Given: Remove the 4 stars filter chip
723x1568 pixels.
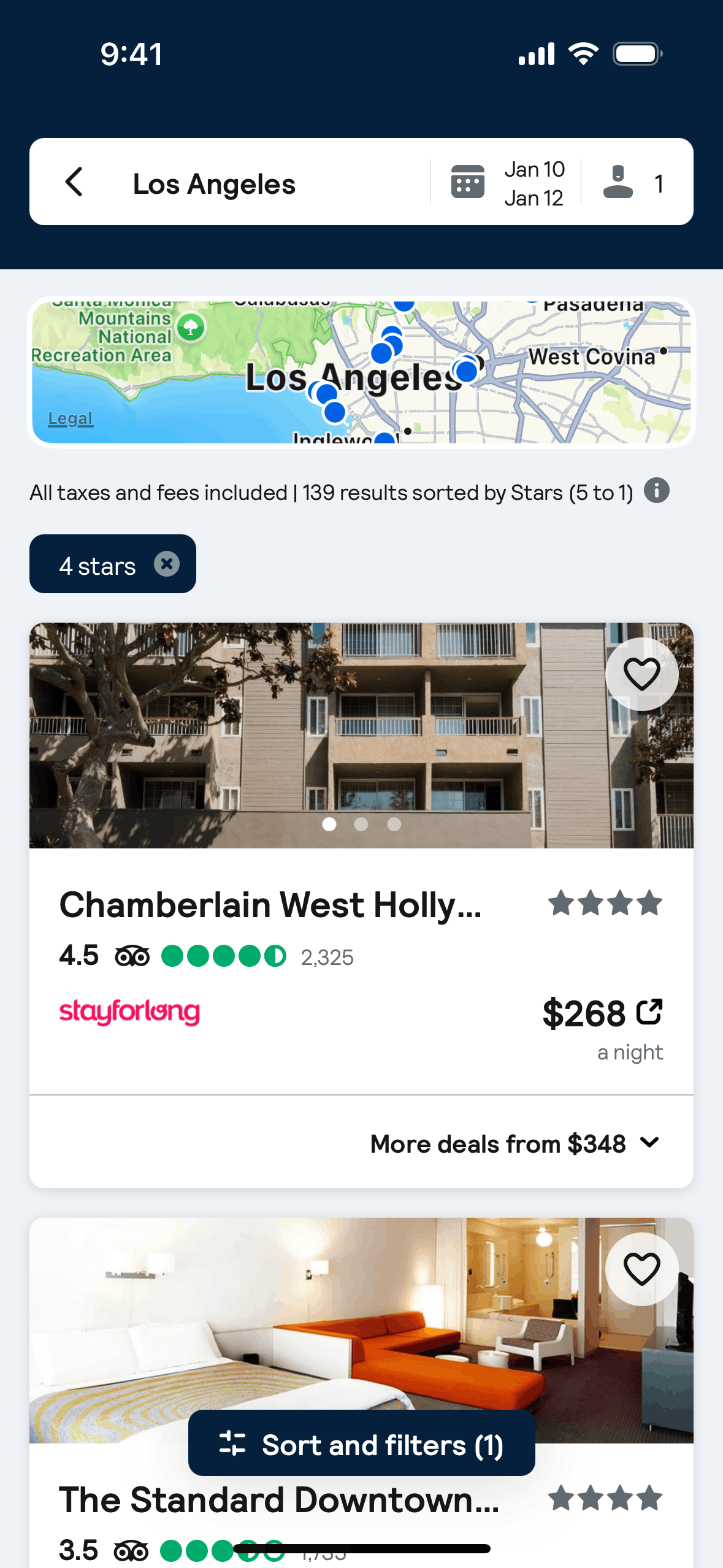Looking at the screenshot, I should [x=166, y=564].
